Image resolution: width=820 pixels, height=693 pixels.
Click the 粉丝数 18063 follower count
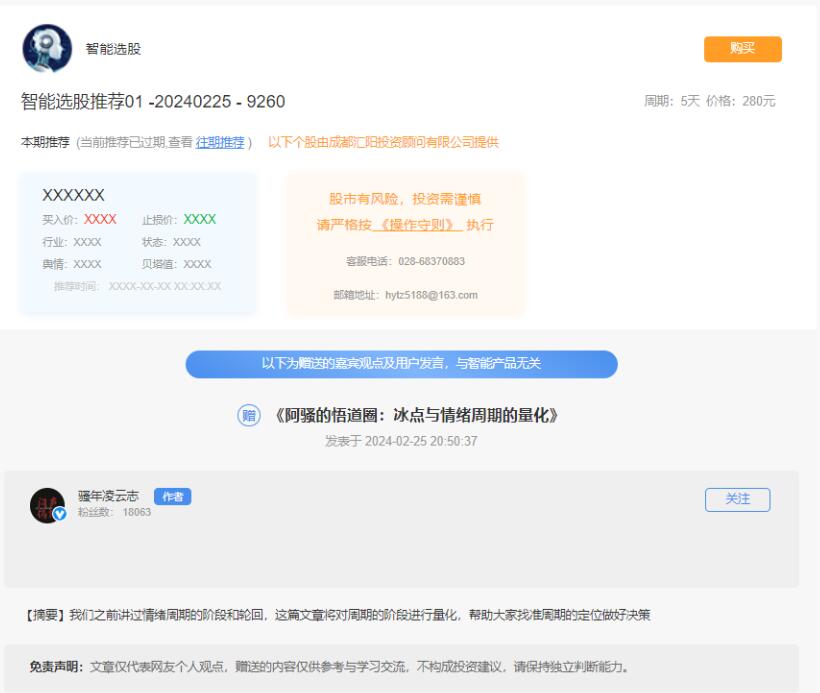114,512
